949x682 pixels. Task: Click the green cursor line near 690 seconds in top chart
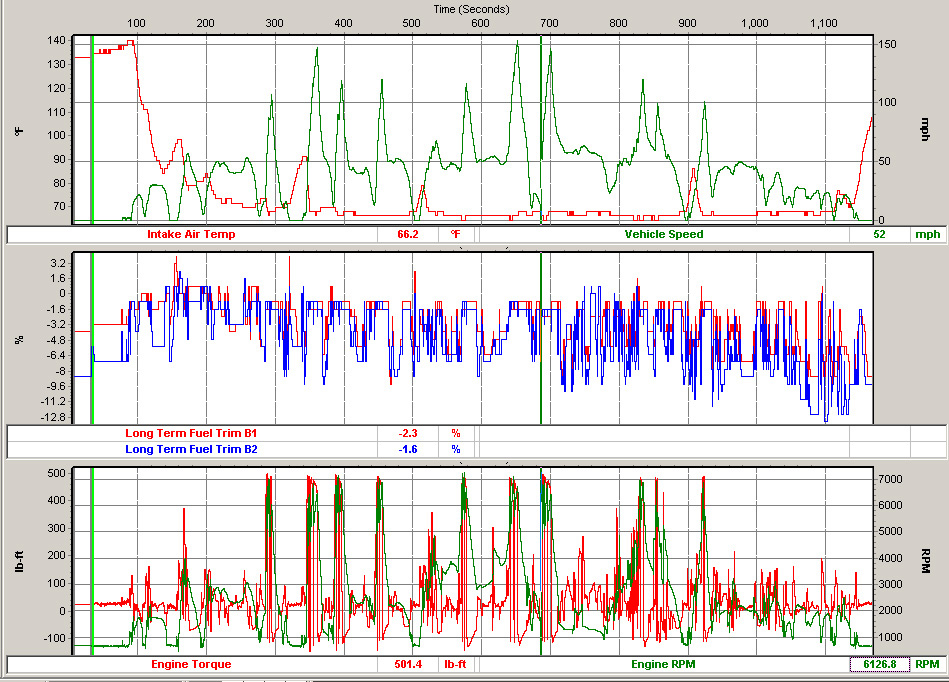(x=541, y=130)
